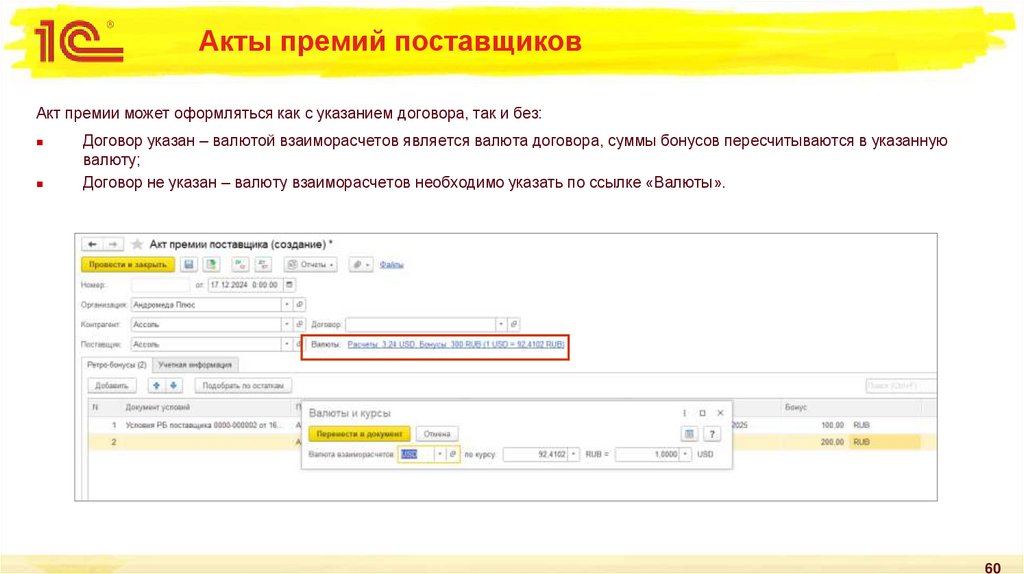Close the Валюты и курсы dialog
The width and height of the screenshot is (1024, 574).
click(720, 413)
